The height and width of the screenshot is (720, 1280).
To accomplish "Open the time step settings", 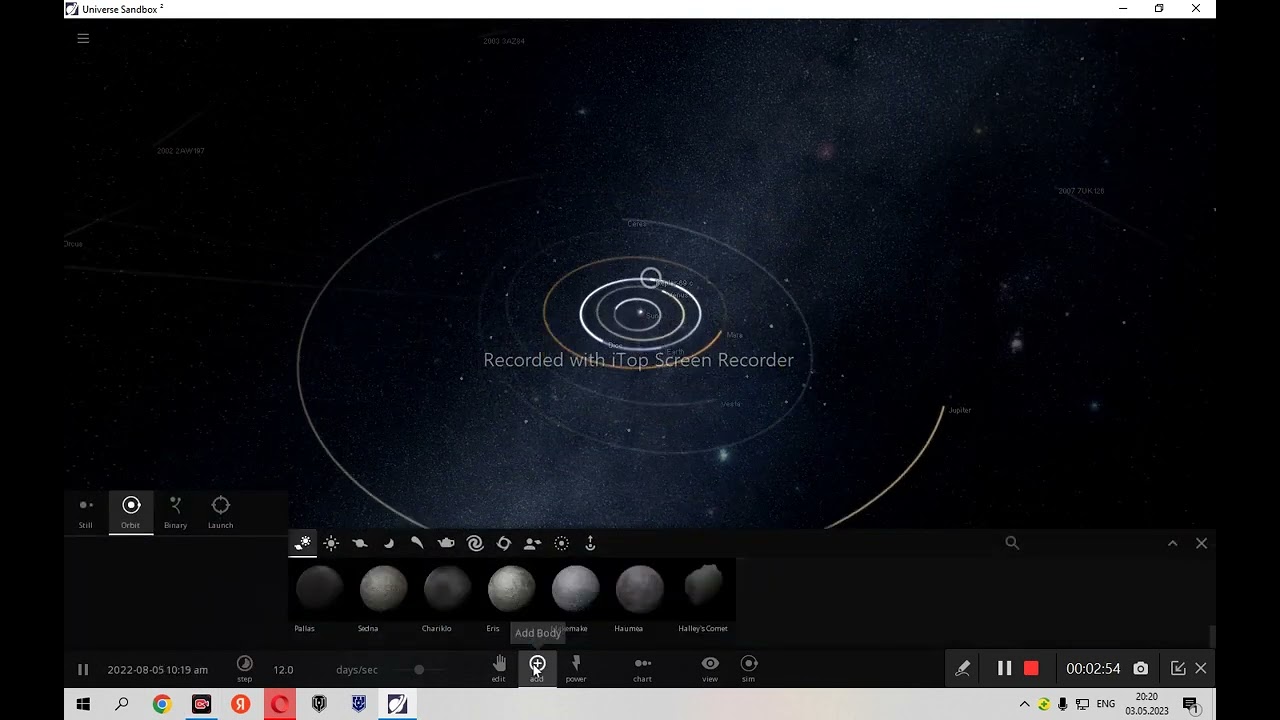I will (x=244, y=668).
